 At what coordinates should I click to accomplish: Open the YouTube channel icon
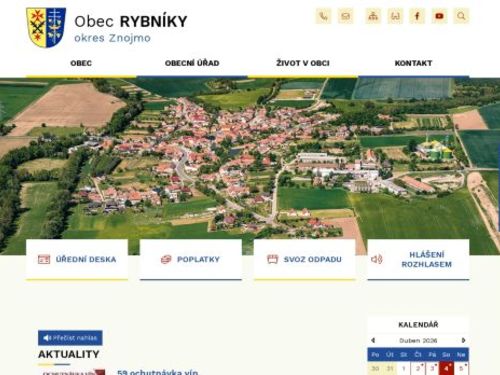point(439,16)
